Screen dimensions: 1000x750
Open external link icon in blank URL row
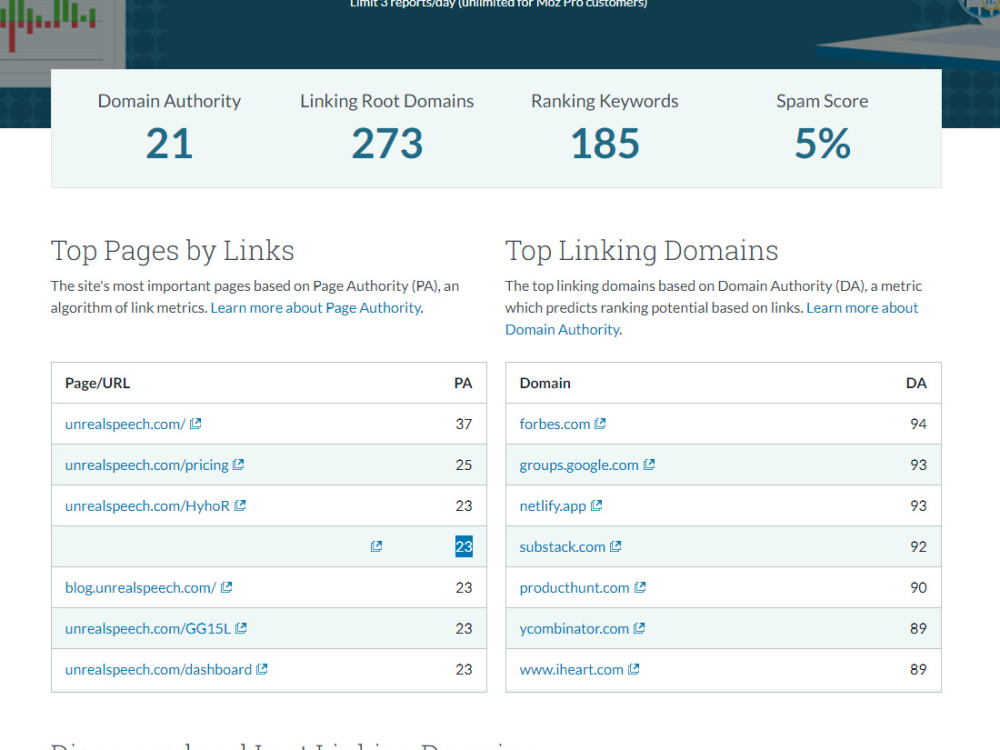click(376, 546)
